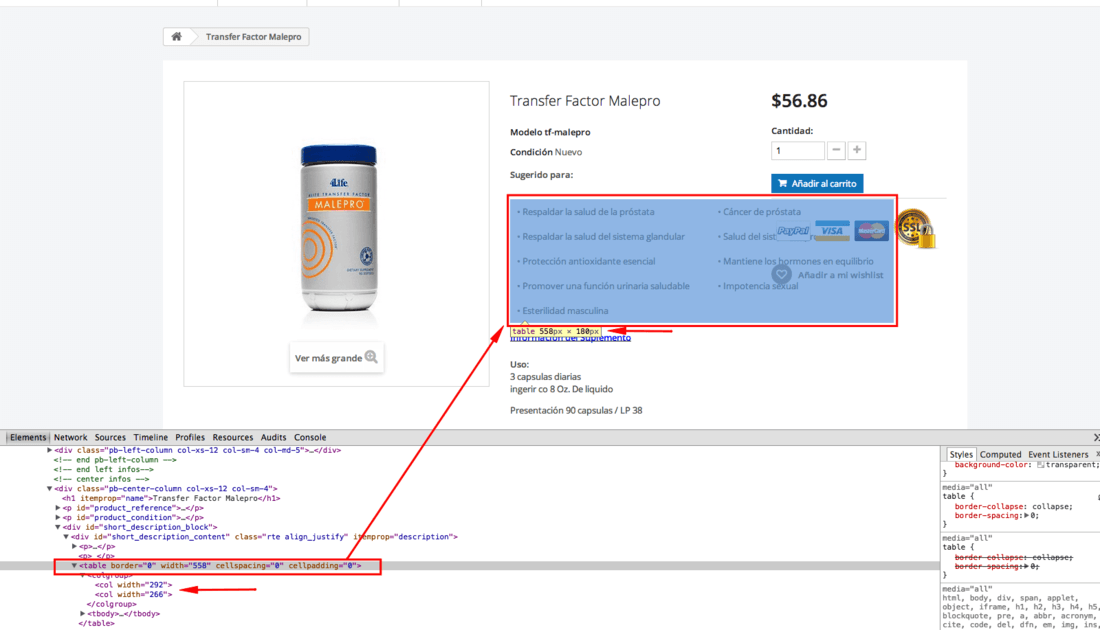Open the Network devtools tab
Screen dimensions: 1100x630
(x=71, y=437)
